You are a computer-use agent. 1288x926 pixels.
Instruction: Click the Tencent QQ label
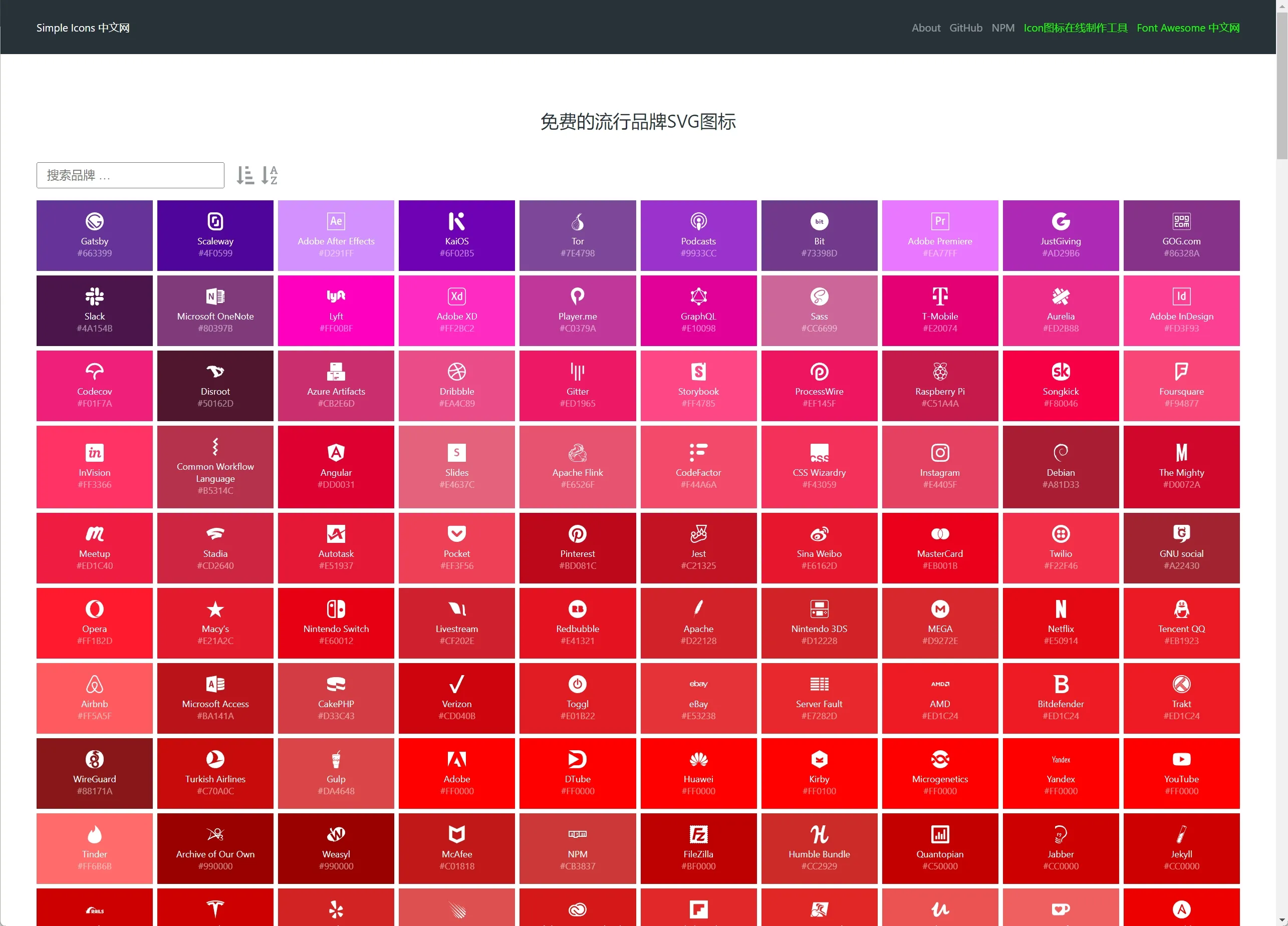pyautogui.click(x=1181, y=629)
